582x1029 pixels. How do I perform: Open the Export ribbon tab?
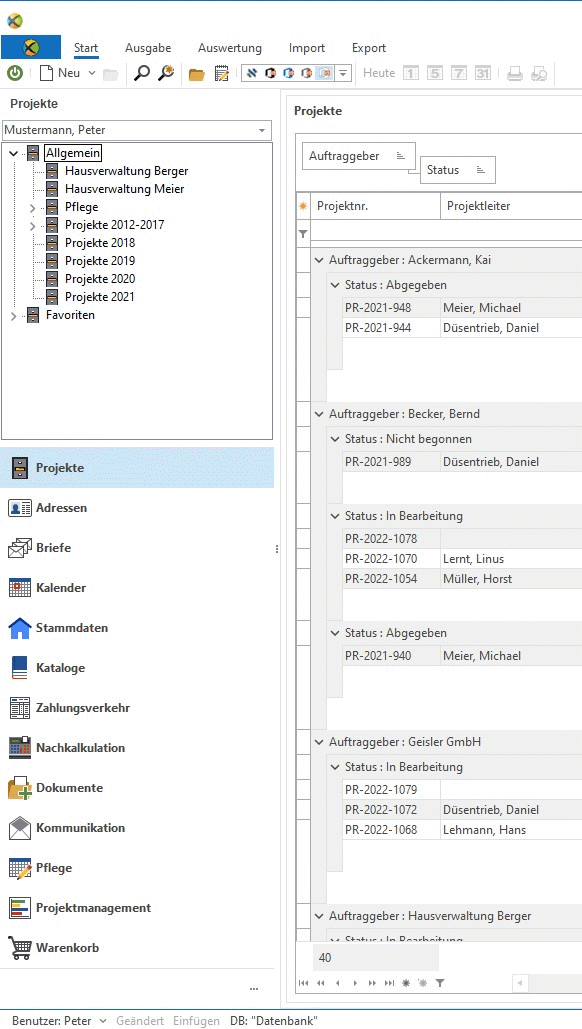pos(369,48)
